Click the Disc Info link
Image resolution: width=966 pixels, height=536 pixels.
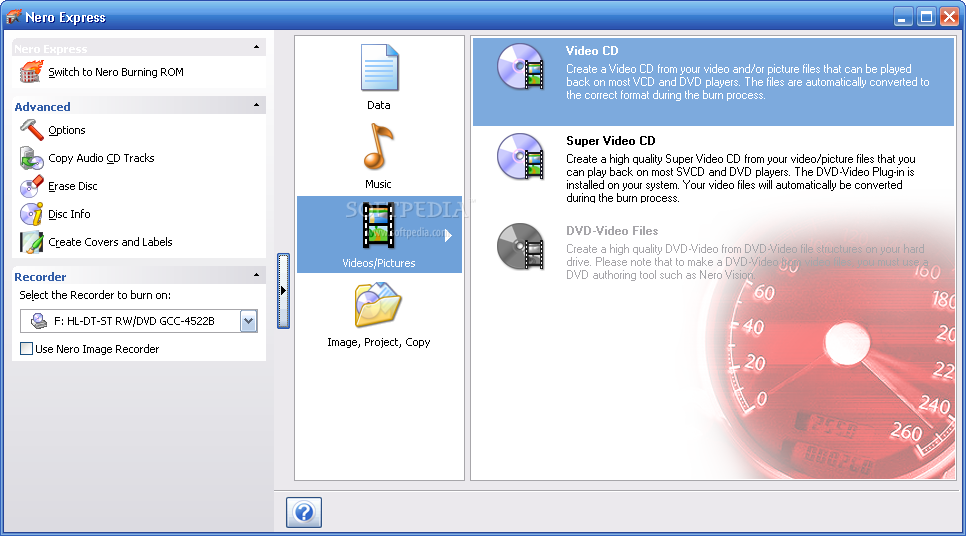(69, 214)
